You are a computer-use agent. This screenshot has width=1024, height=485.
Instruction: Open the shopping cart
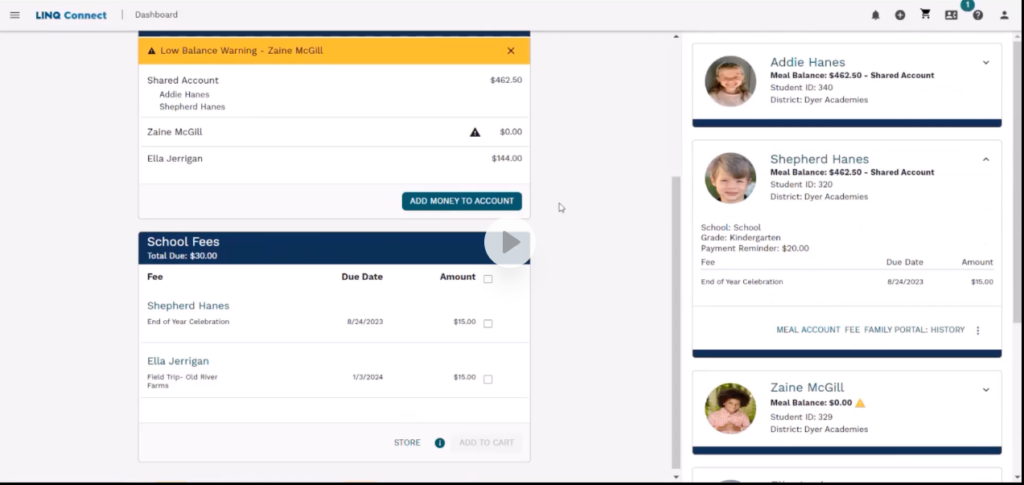925,15
